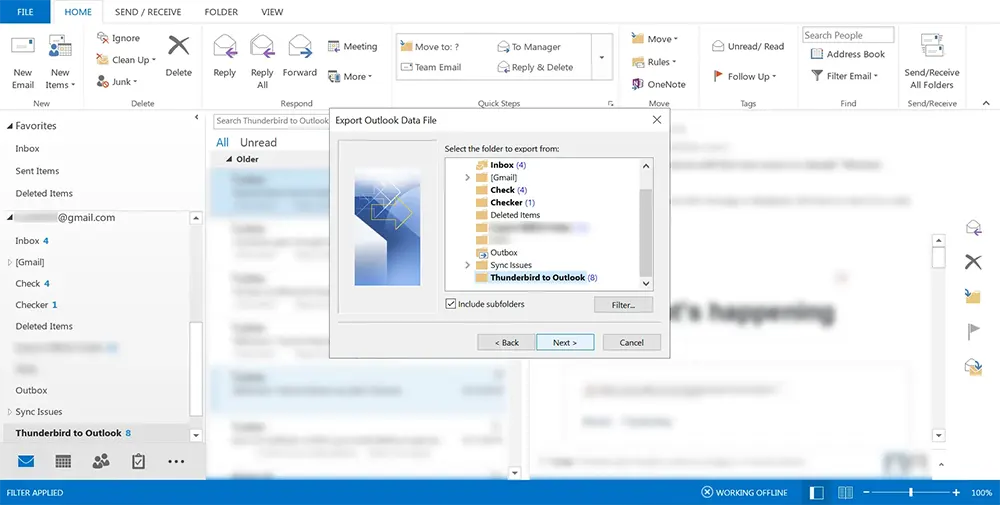Expand Sync Issues folder in export dialog
Screen dimensions: 1000x505
pyautogui.click(x=467, y=265)
